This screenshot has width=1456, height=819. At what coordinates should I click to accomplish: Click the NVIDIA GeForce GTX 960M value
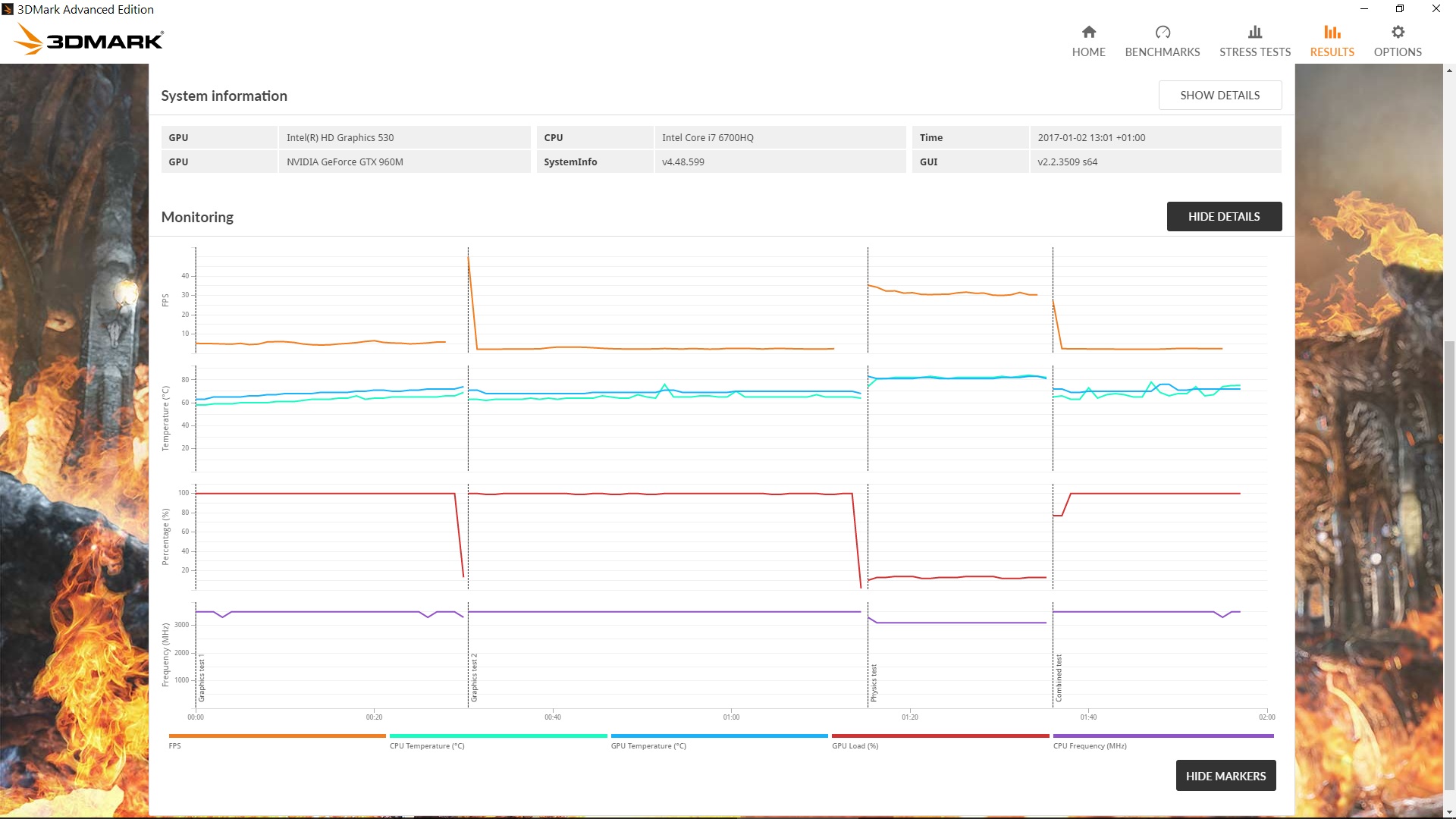345,162
